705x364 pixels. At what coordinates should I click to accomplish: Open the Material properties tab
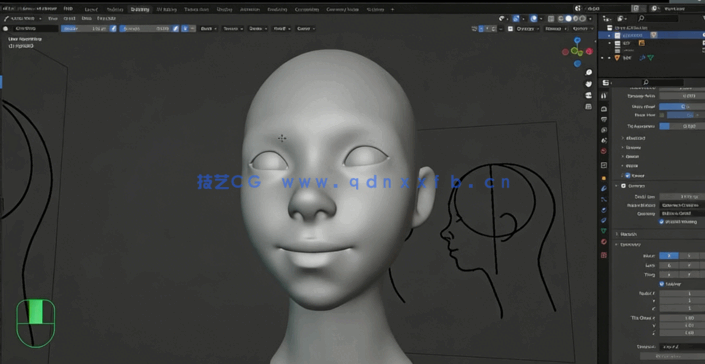point(604,242)
